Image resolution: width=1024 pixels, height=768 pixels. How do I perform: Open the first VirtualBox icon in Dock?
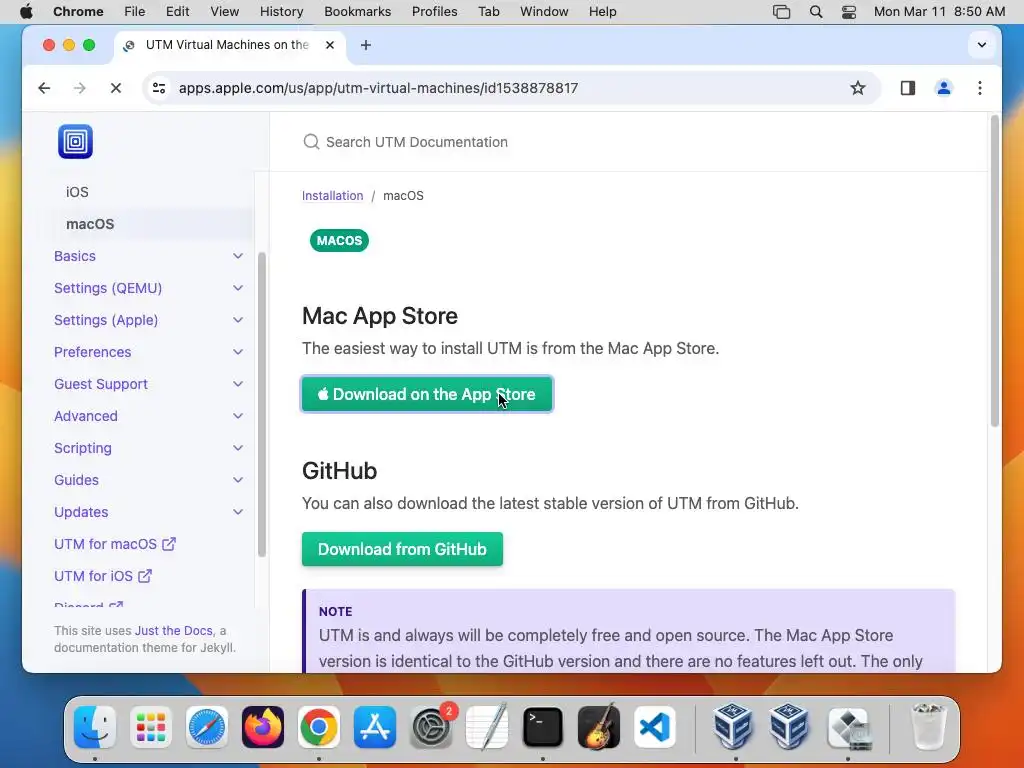(x=732, y=727)
